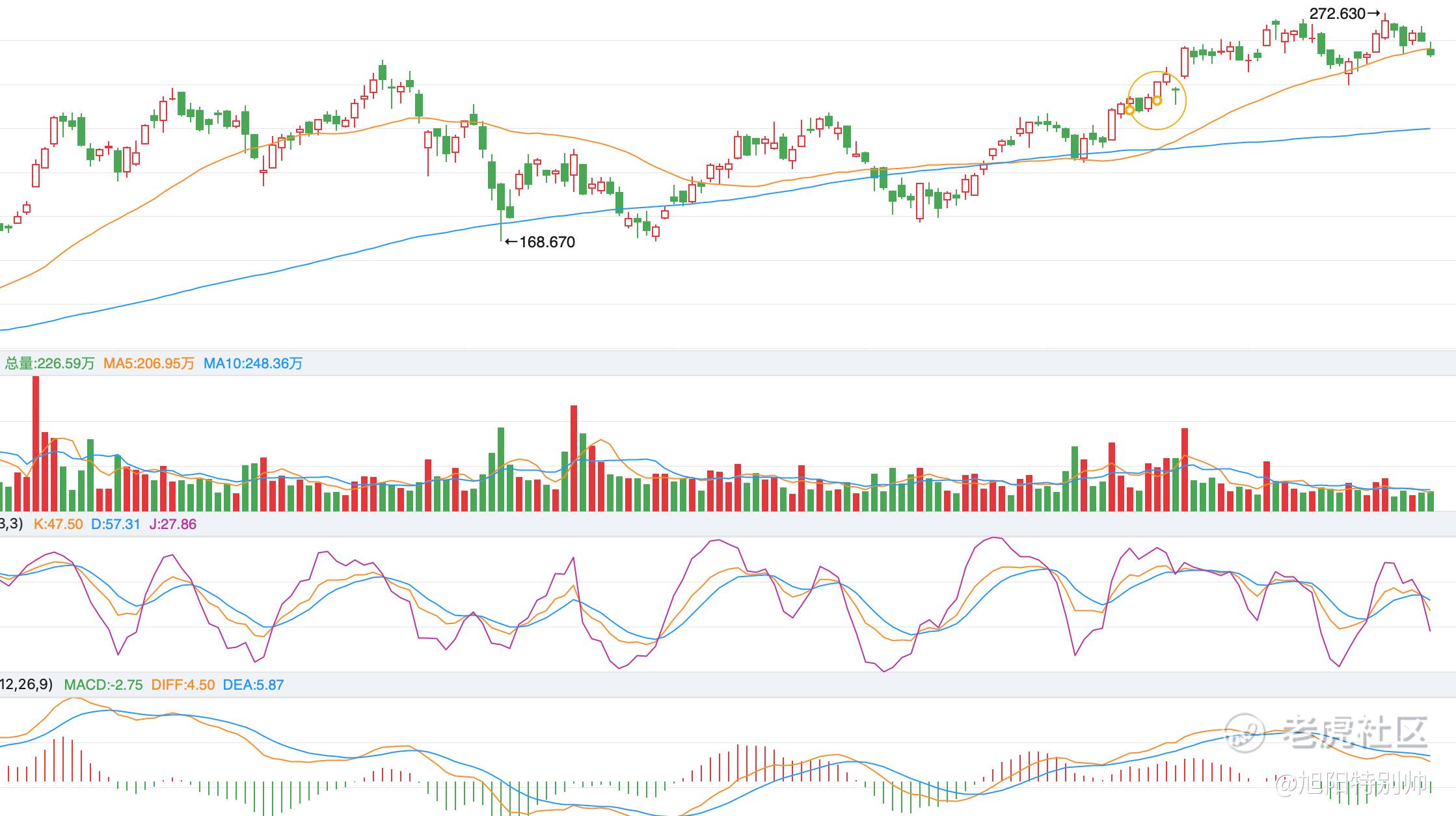Click the last green candlestick on chart

pos(1431,51)
